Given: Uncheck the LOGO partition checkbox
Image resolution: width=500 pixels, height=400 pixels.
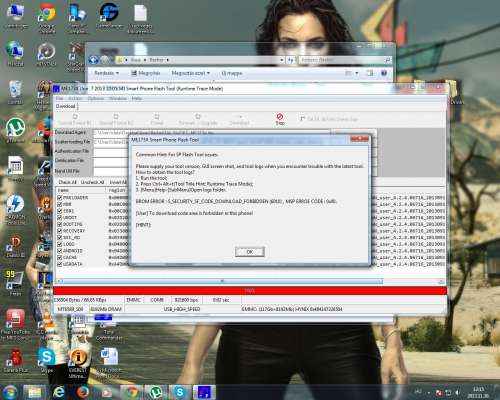Looking at the screenshot, I should tap(60, 244).
